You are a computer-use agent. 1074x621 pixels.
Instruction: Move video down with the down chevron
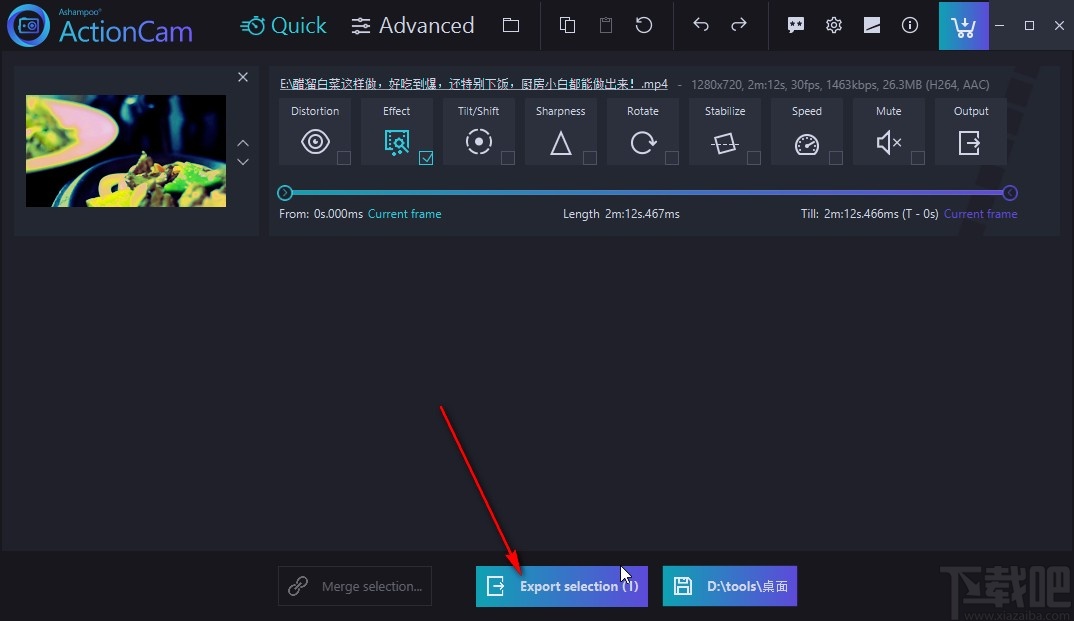click(x=242, y=162)
